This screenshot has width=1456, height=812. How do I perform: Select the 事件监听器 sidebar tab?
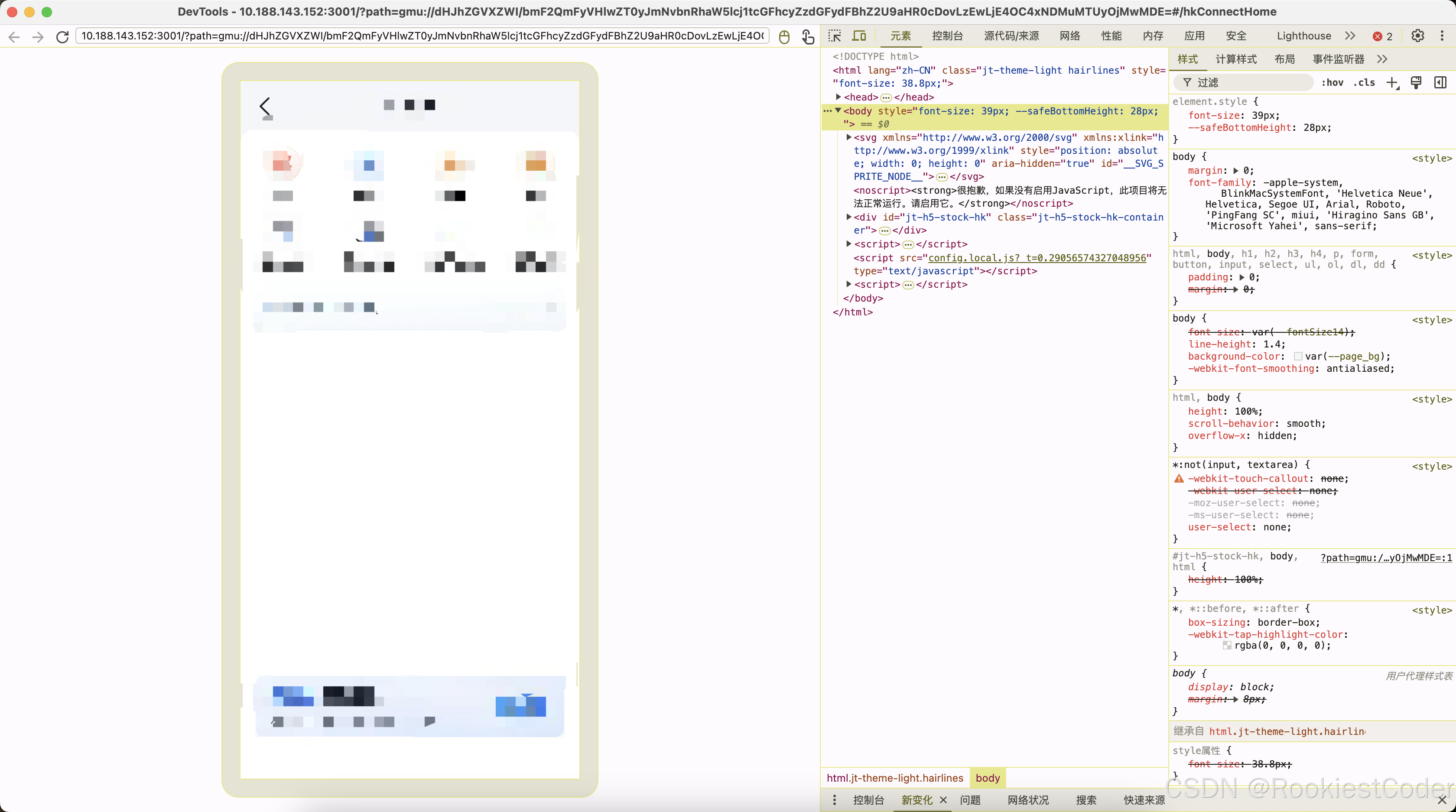click(x=1338, y=59)
